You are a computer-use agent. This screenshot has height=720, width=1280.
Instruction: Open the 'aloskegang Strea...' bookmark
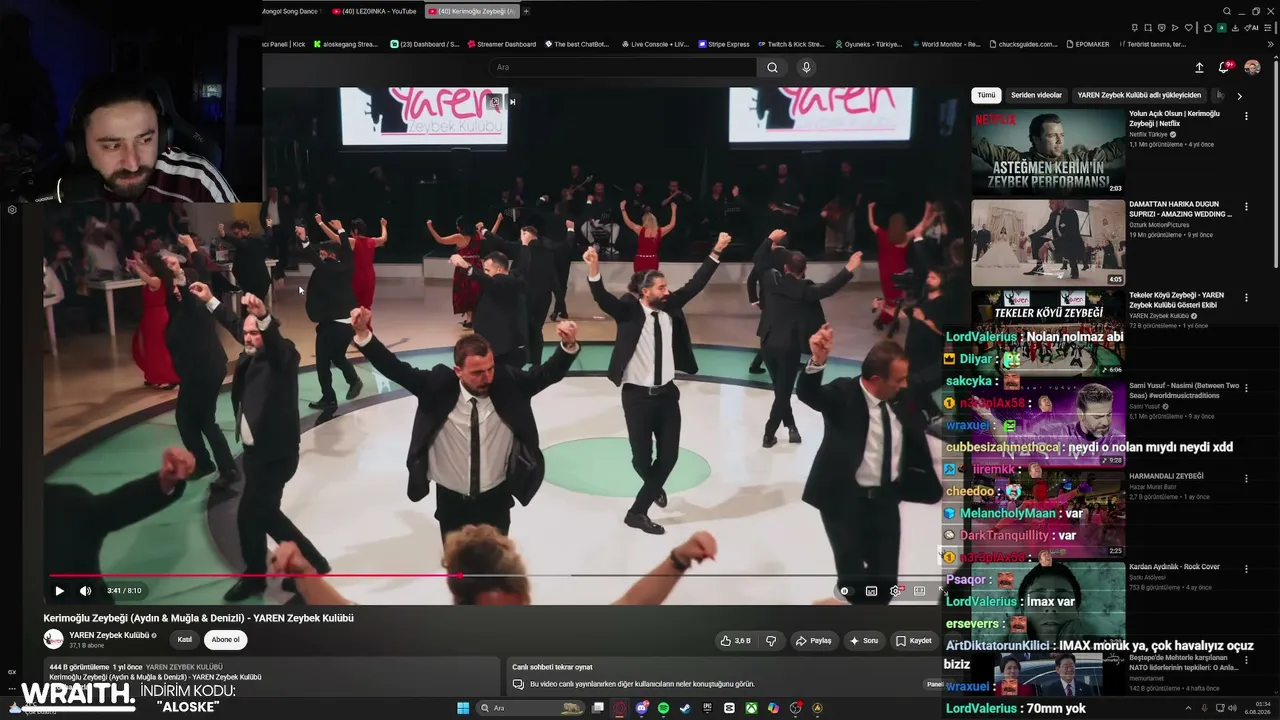[345, 44]
